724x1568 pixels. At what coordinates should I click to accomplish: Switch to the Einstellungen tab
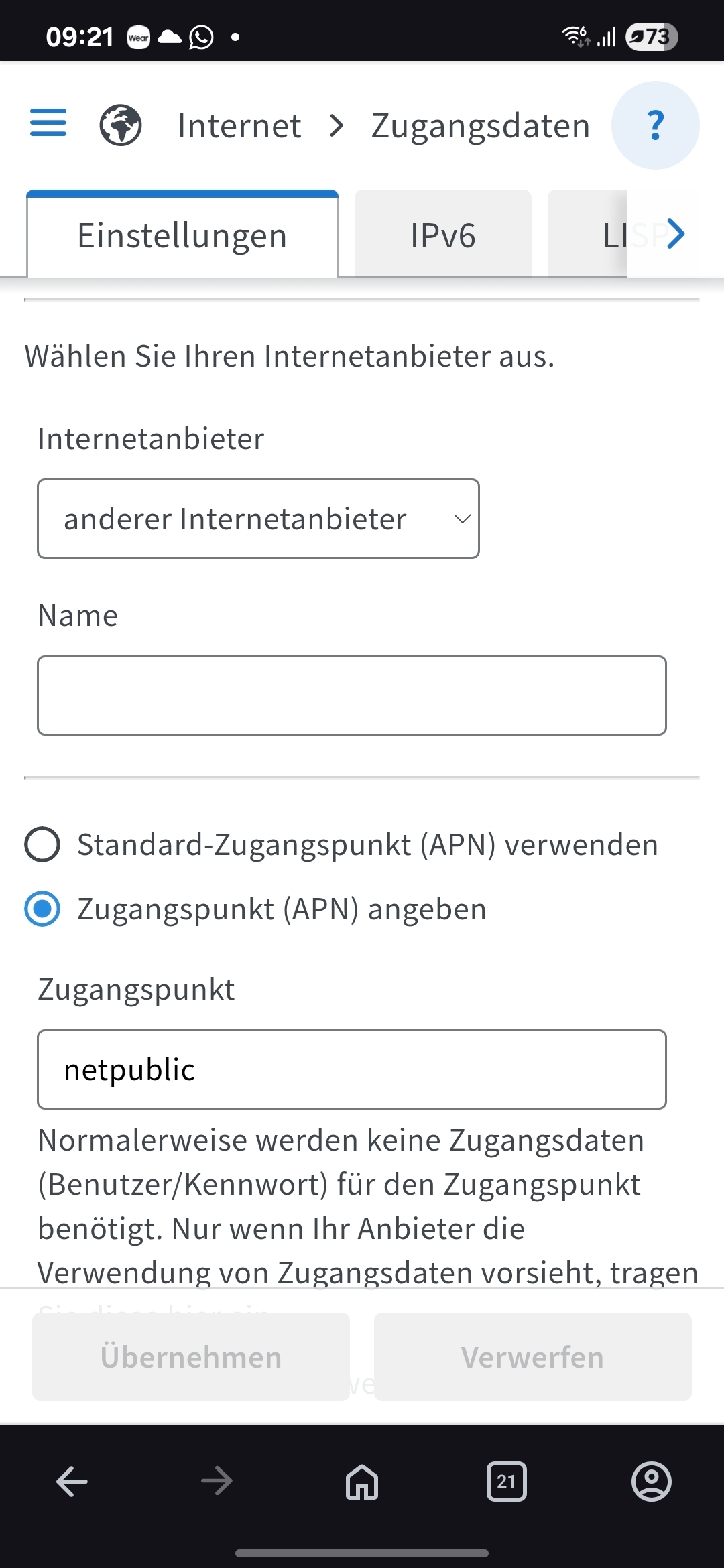[x=182, y=235]
